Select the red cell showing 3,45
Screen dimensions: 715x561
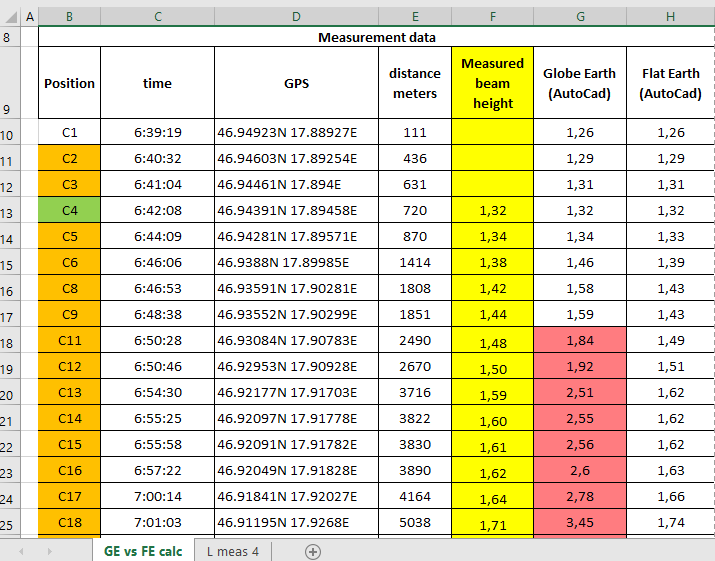[580, 522]
